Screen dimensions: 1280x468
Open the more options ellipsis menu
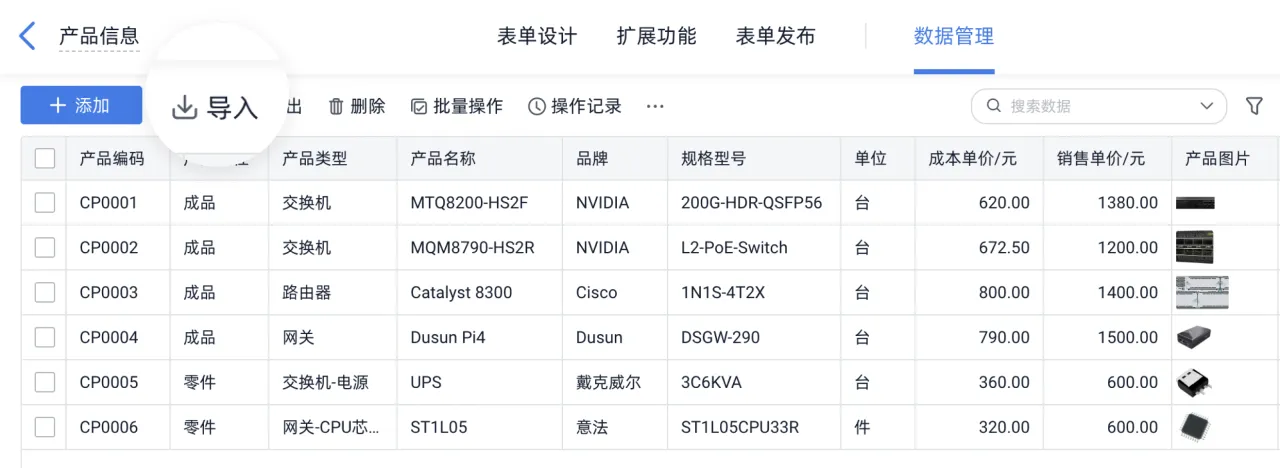(x=655, y=106)
